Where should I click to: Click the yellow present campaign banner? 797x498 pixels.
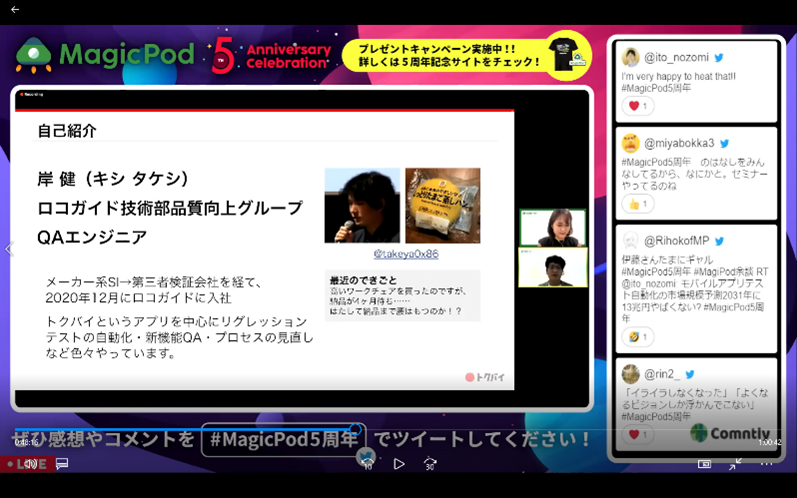click(467, 56)
